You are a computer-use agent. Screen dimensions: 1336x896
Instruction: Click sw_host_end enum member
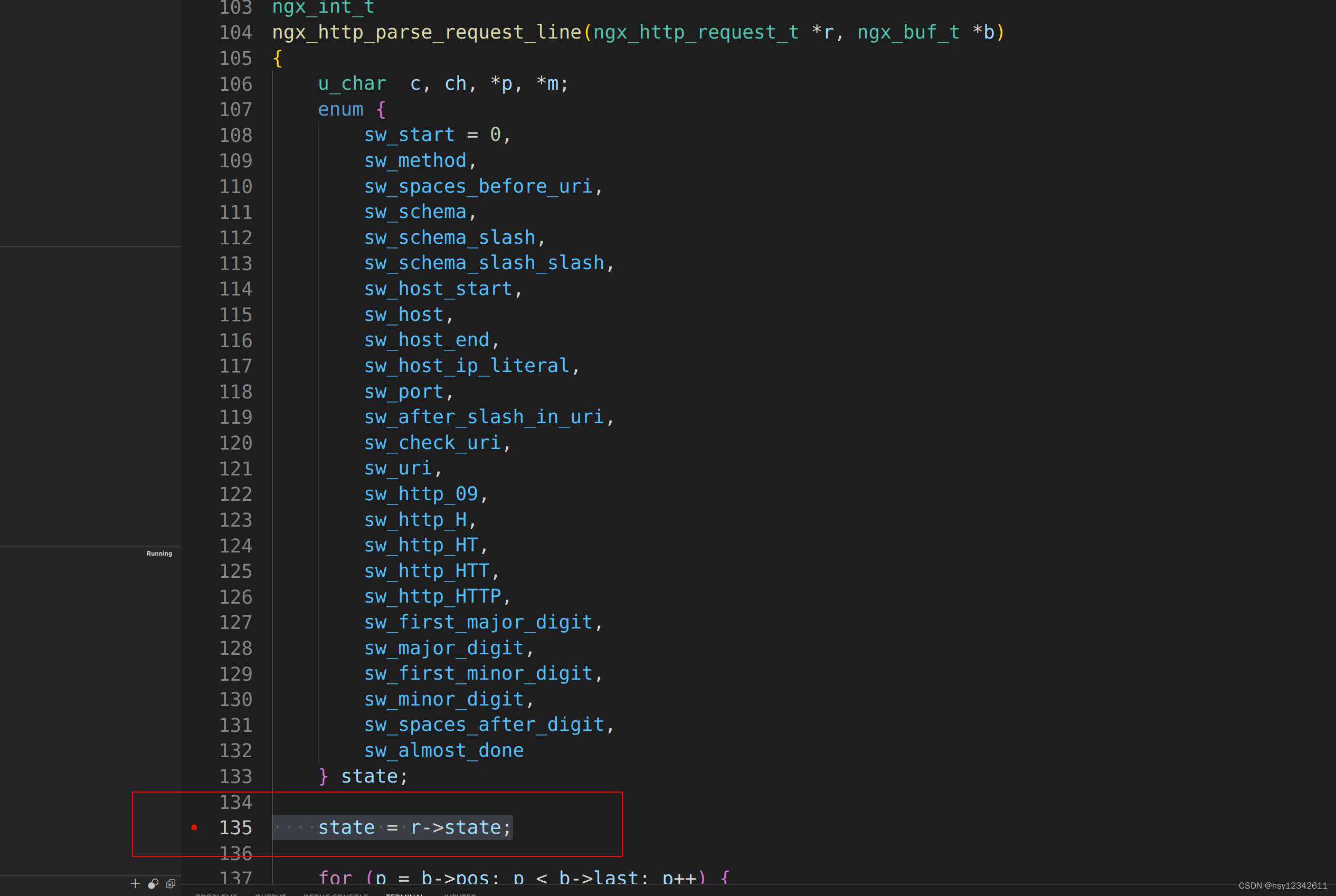[x=427, y=340]
